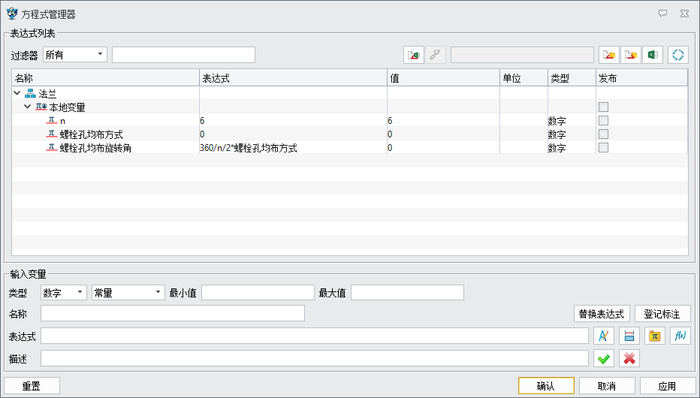Click the export expressions to file icon
Screen dimensions: 700x398
(x=631, y=55)
